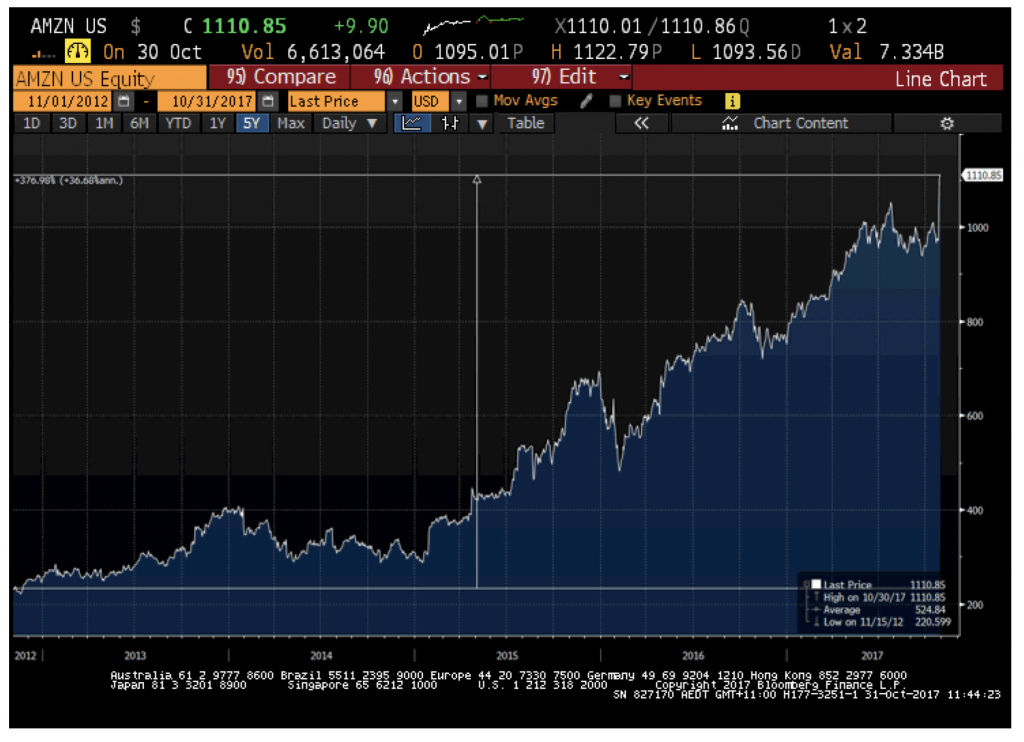Click the yellow gauge icon beside On 30 Oct
This screenshot has height=742, width=1024.
coord(77,51)
